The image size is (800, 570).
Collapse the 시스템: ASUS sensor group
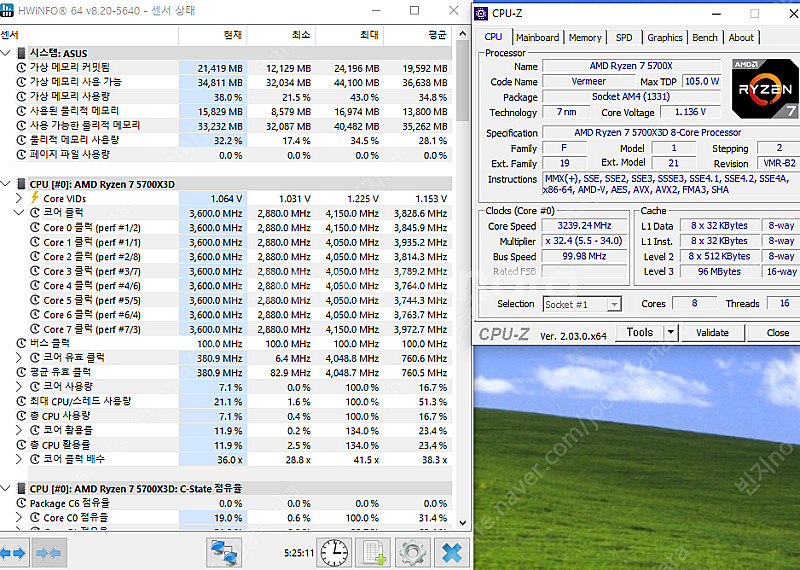(6, 53)
